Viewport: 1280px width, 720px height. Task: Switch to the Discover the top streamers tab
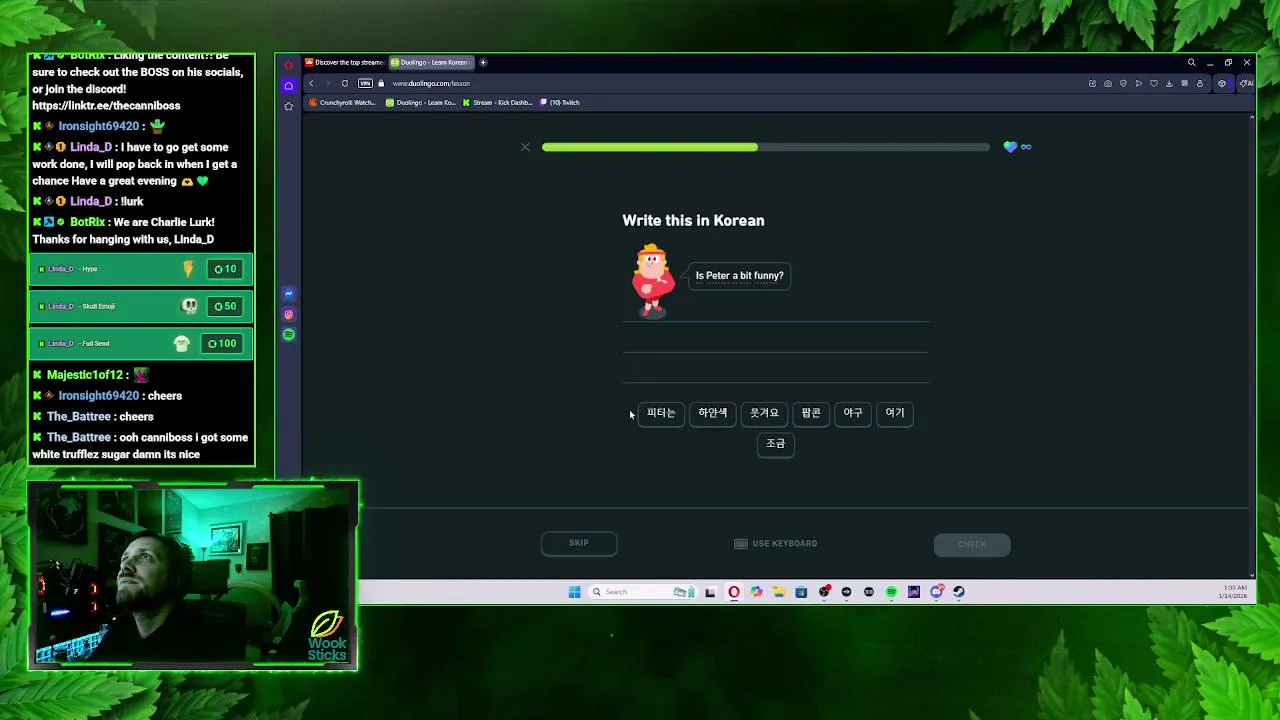click(344, 62)
